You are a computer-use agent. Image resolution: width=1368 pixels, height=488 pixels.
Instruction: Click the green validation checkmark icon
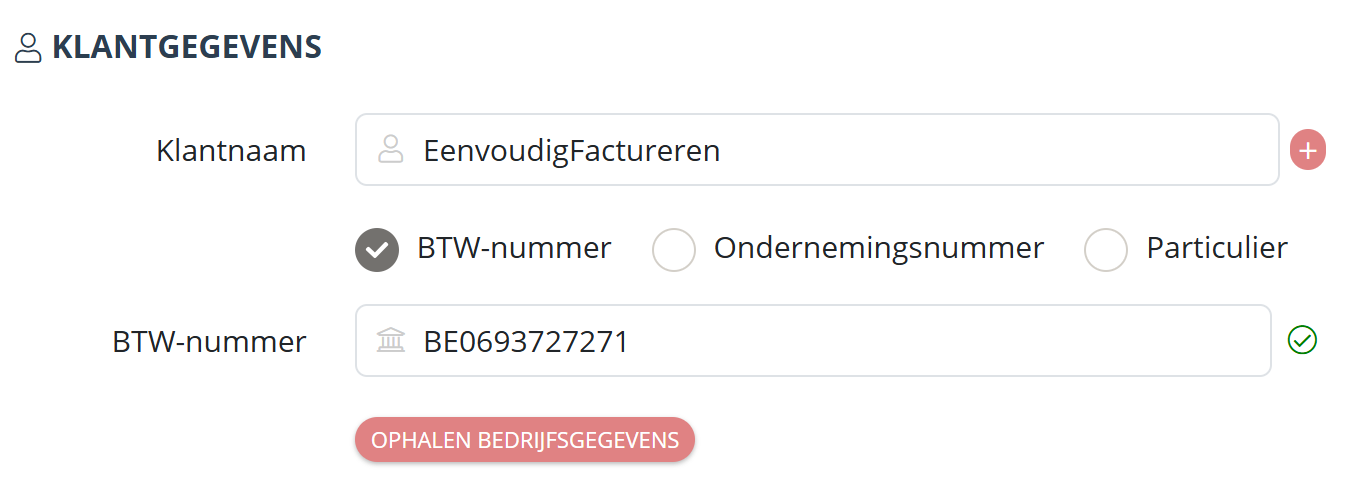(x=1302, y=341)
